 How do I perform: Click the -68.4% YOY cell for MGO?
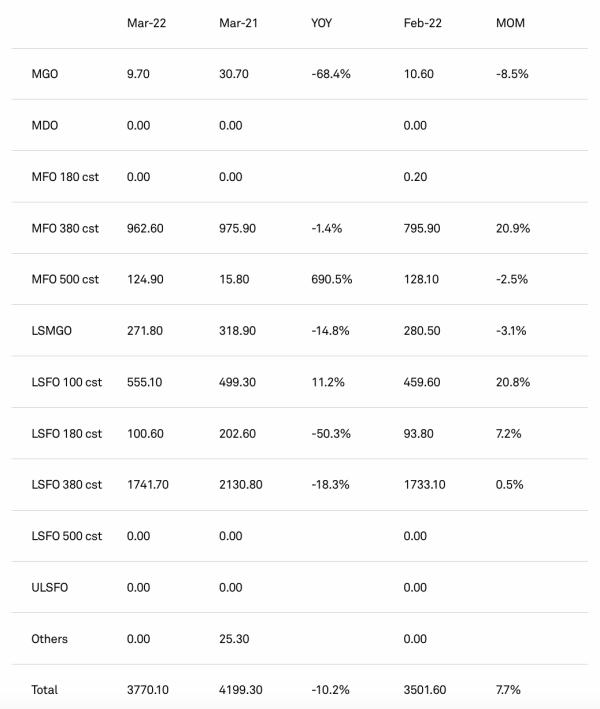tap(331, 74)
